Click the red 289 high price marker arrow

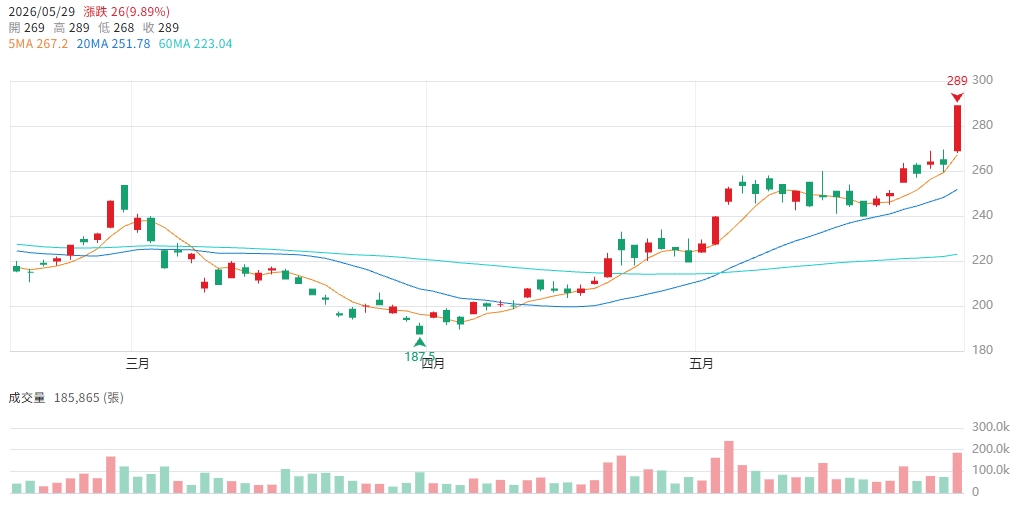957,98
